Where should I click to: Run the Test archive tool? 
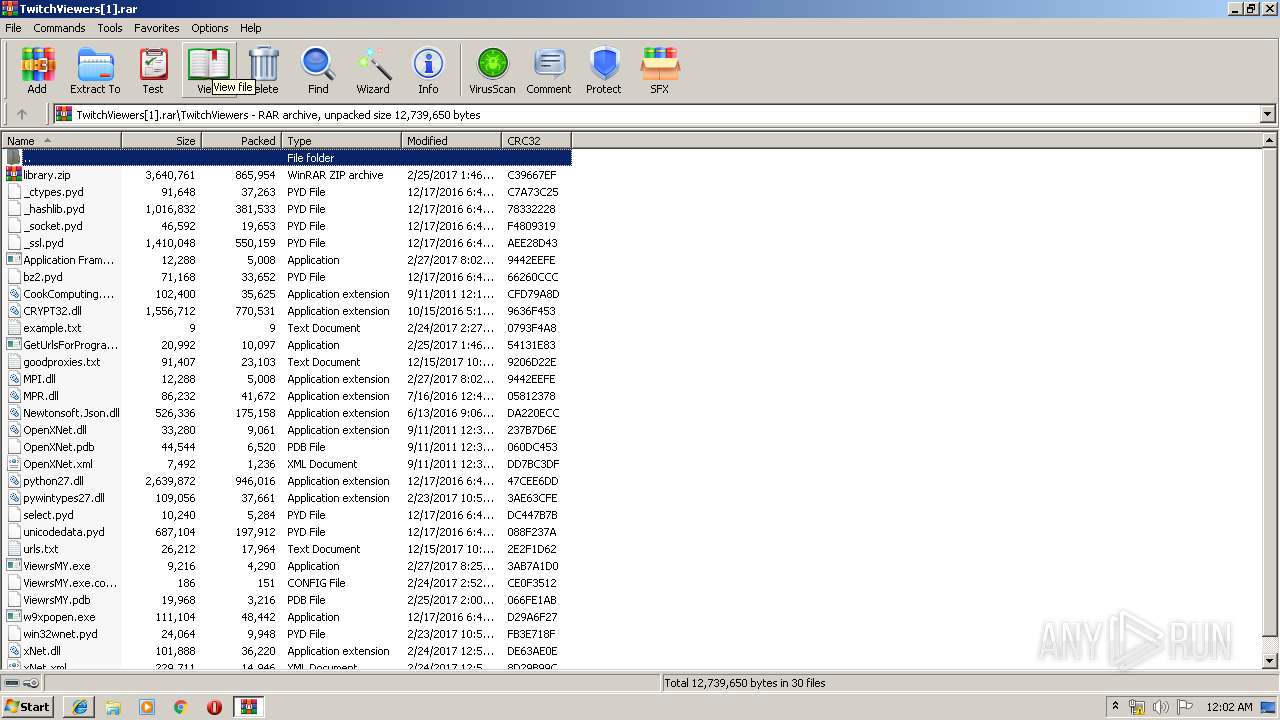pyautogui.click(x=153, y=70)
